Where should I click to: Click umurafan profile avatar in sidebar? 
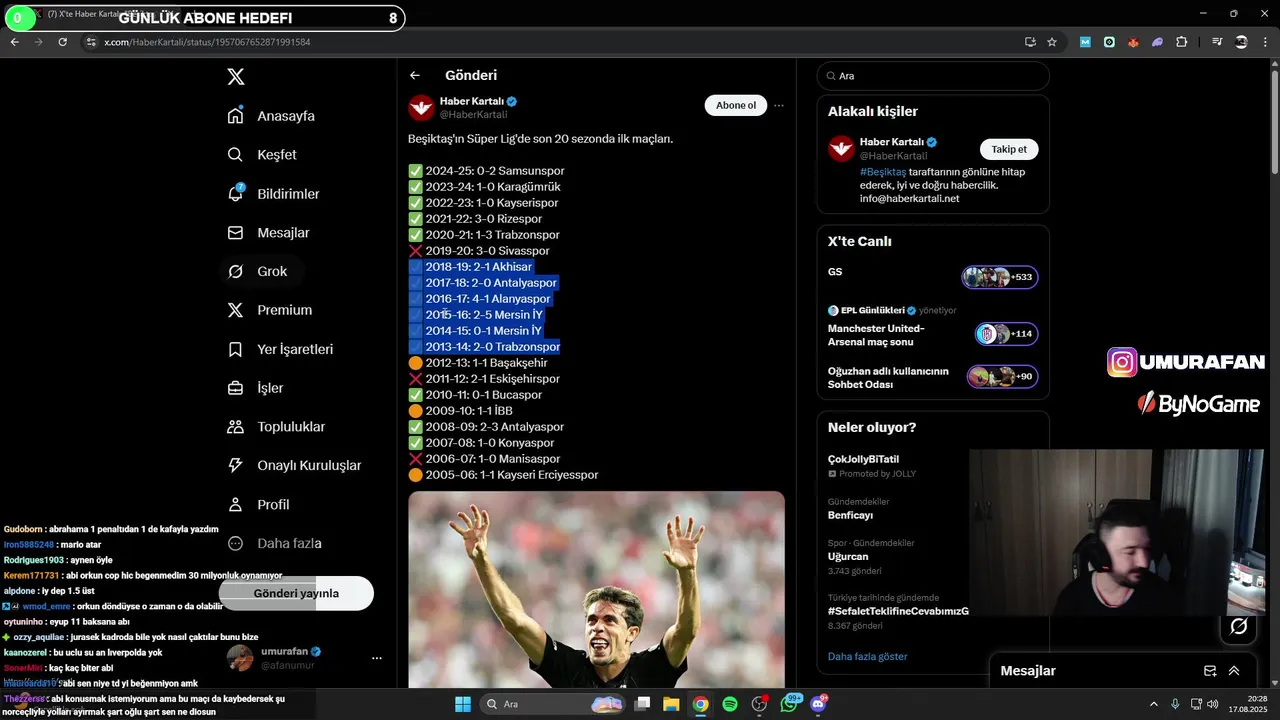pyautogui.click(x=240, y=658)
